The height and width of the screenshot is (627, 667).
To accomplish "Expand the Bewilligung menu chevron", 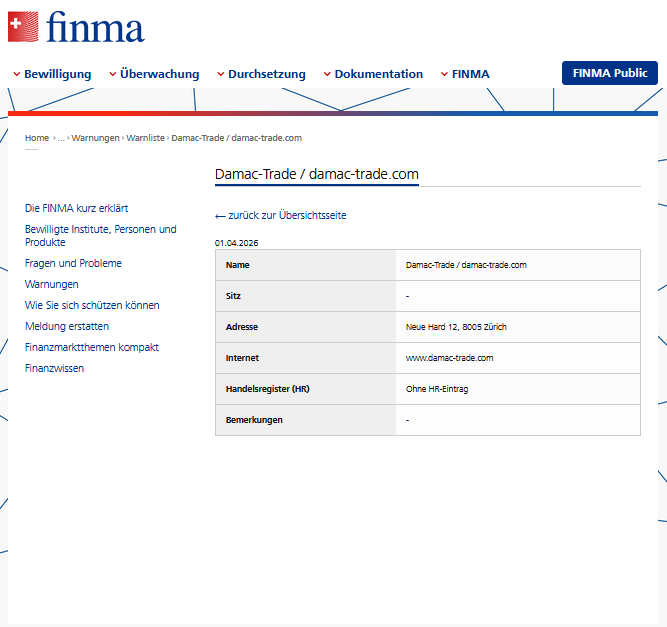I will coord(17,74).
